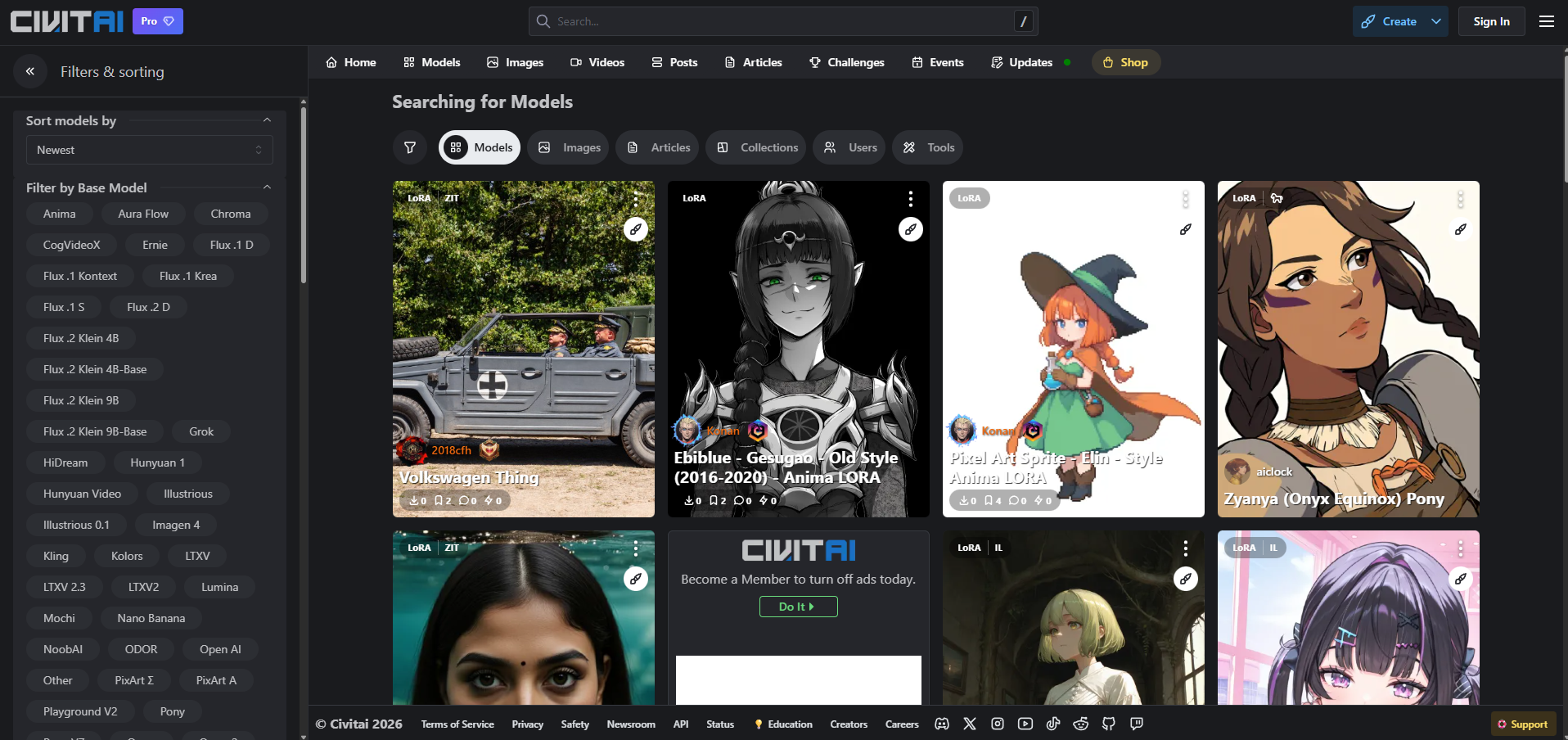
Task: Click the green Do It button
Action: 798,607
